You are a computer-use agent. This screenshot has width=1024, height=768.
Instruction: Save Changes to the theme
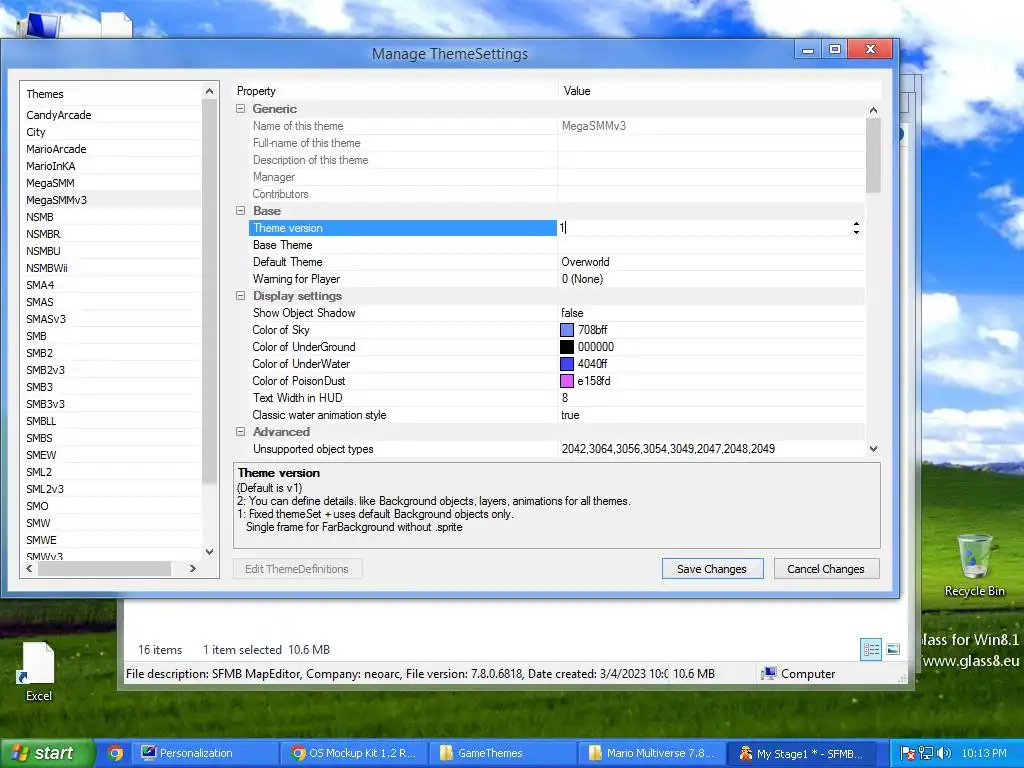click(x=712, y=569)
